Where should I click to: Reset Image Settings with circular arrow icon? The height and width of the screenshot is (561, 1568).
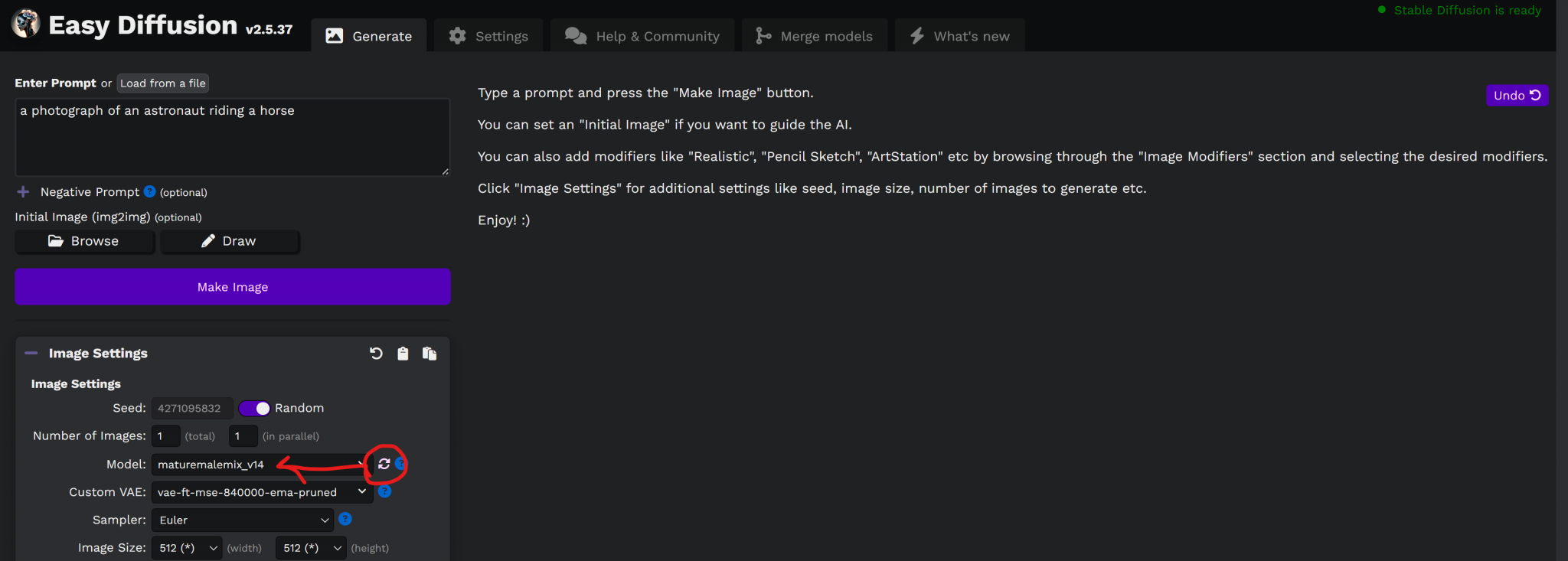click(376, 354)
